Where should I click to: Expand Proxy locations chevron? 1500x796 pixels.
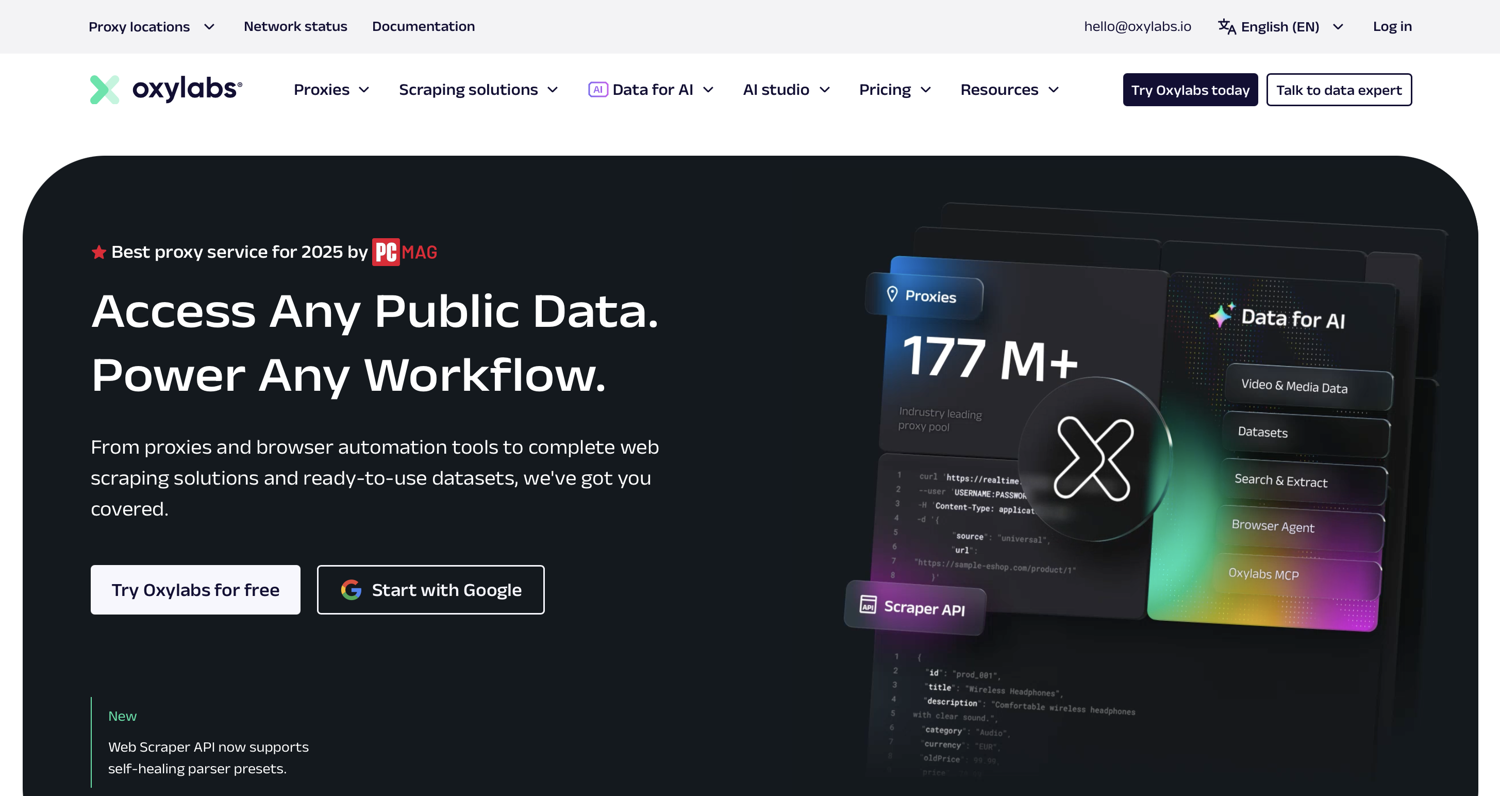click(x=209, y=27)
